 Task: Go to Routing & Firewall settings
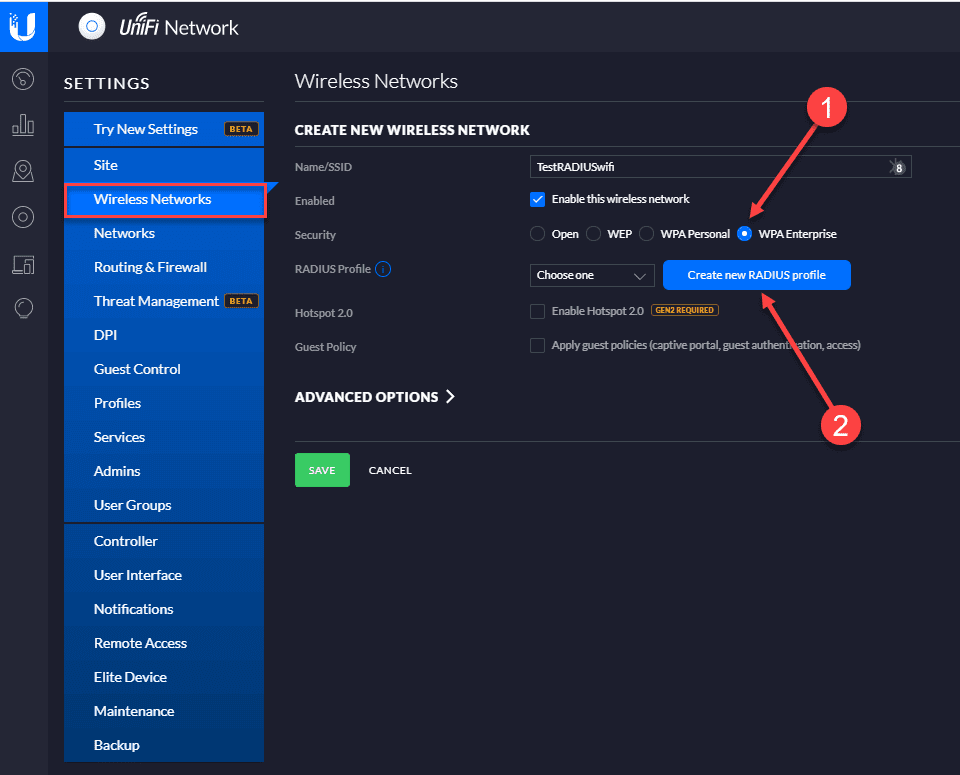[x=150, y=267]
